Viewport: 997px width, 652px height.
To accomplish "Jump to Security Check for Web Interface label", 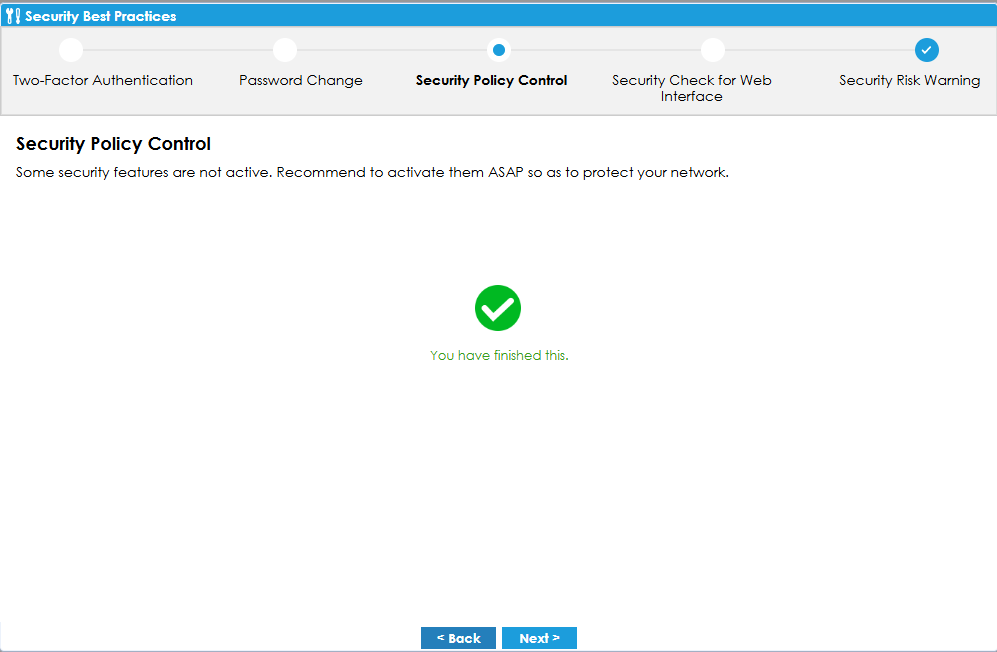I will (691, 88).
